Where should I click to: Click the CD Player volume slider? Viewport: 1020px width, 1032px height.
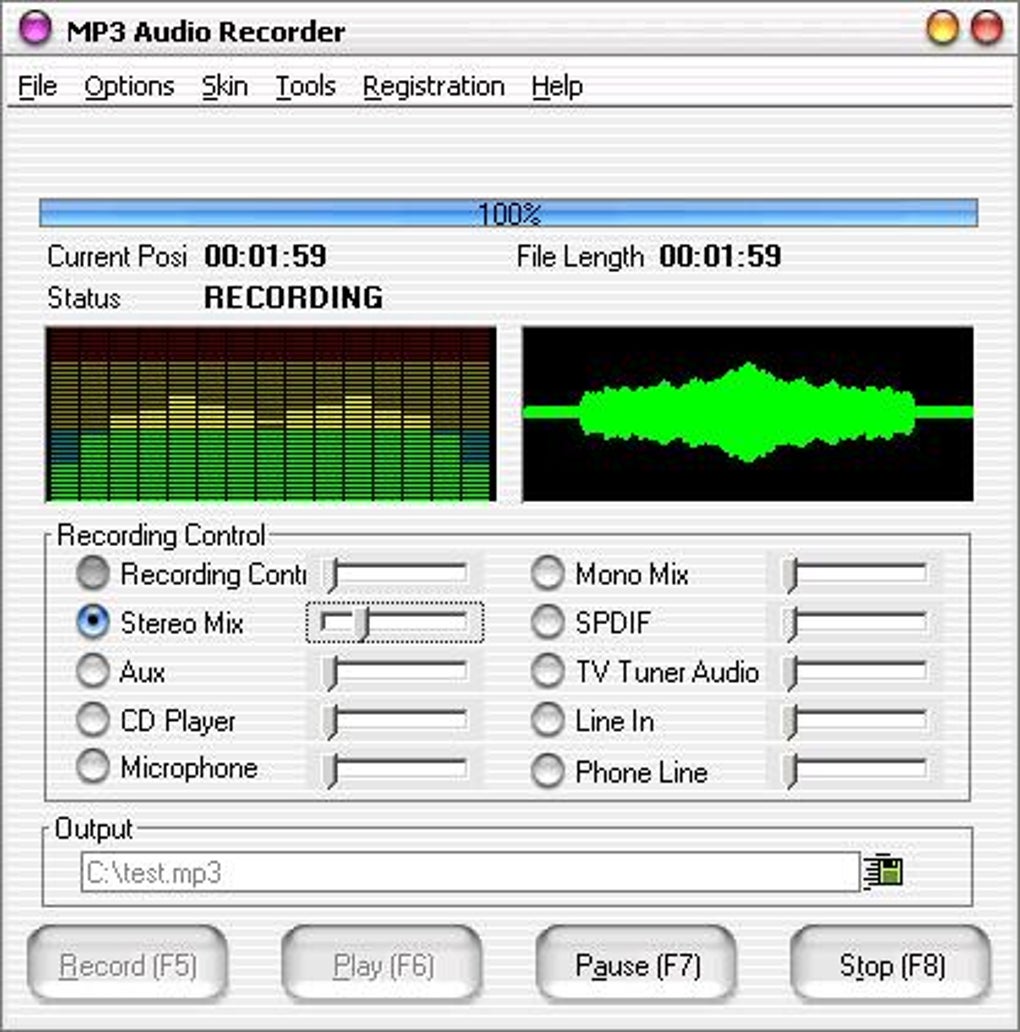[x=395, y=720]
